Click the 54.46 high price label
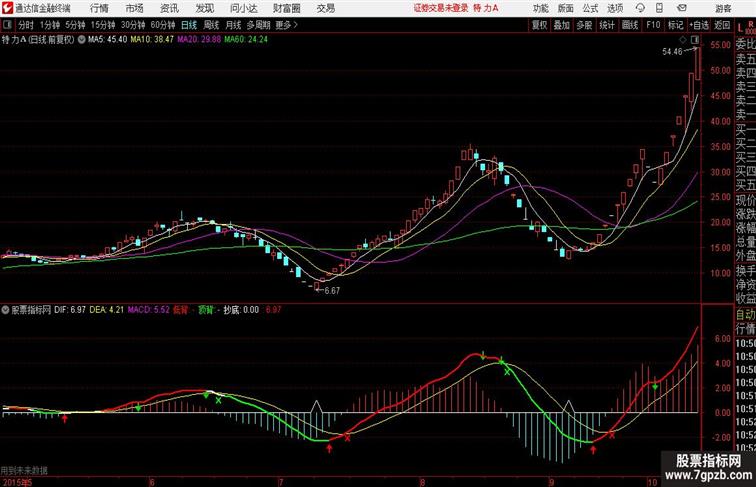756x487 pixels. coord(673,51)
